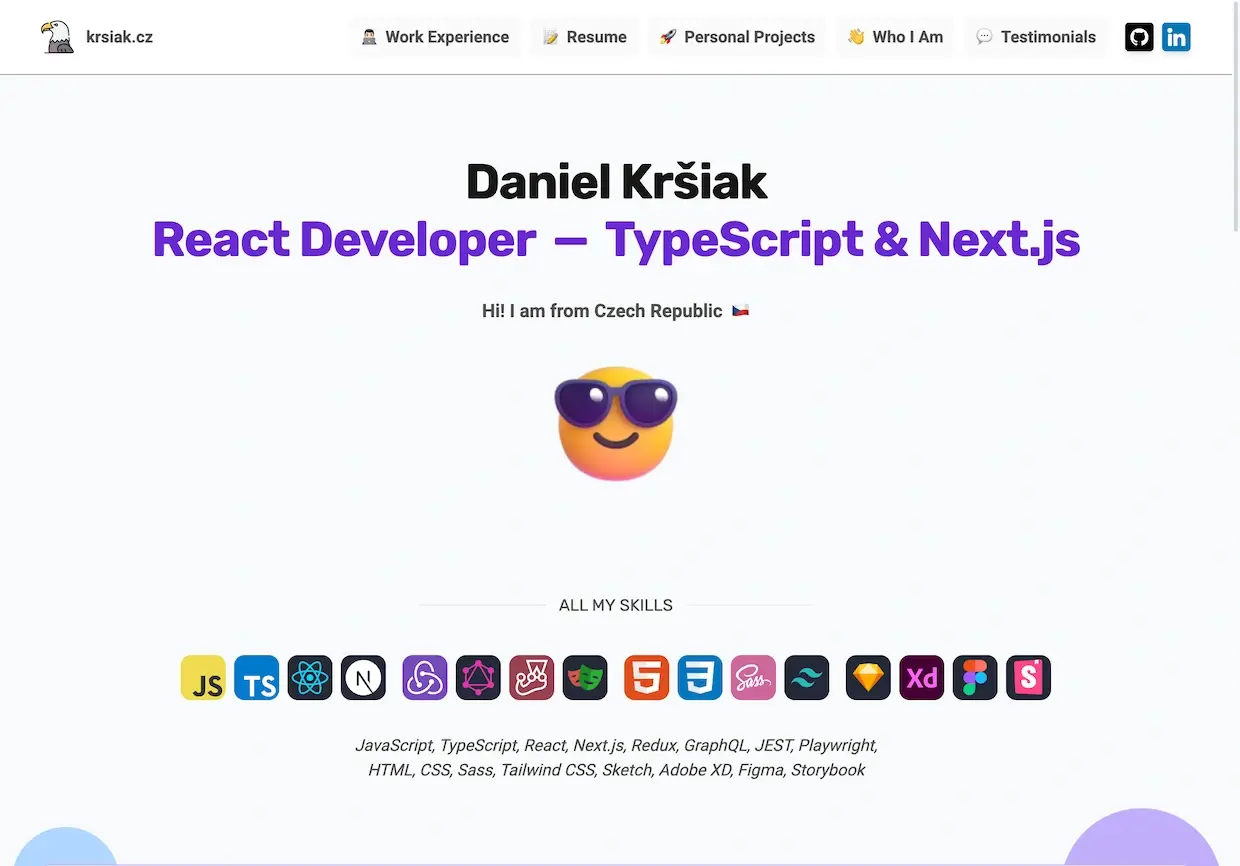Select the Figma skill icon

pyautogui.click(x=975, y=678)
